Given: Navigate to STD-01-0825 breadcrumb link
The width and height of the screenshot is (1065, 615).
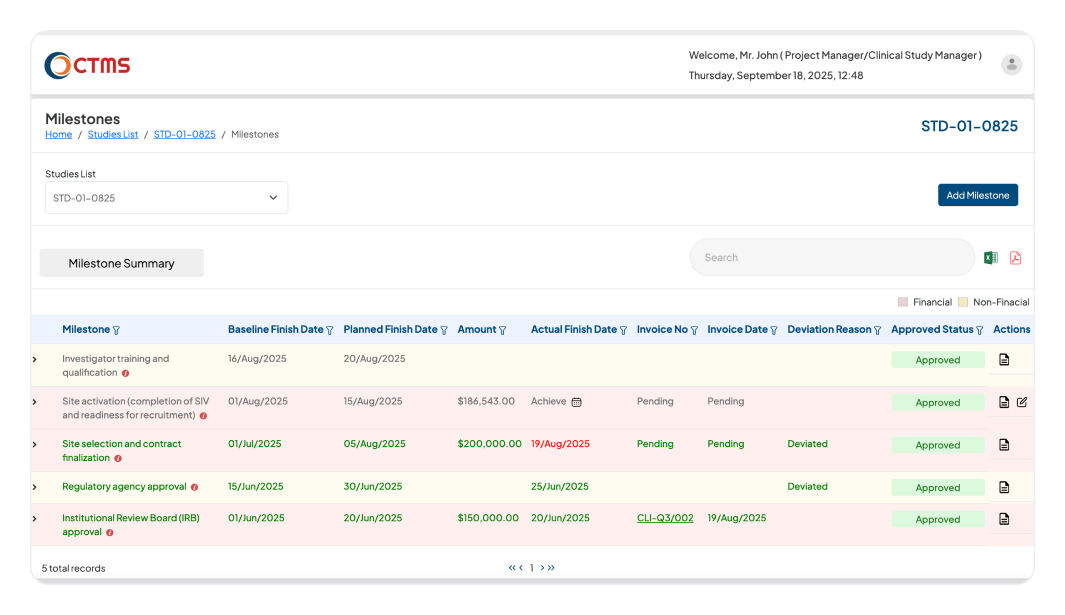Looking at the screenshot, I should (184, 134).
